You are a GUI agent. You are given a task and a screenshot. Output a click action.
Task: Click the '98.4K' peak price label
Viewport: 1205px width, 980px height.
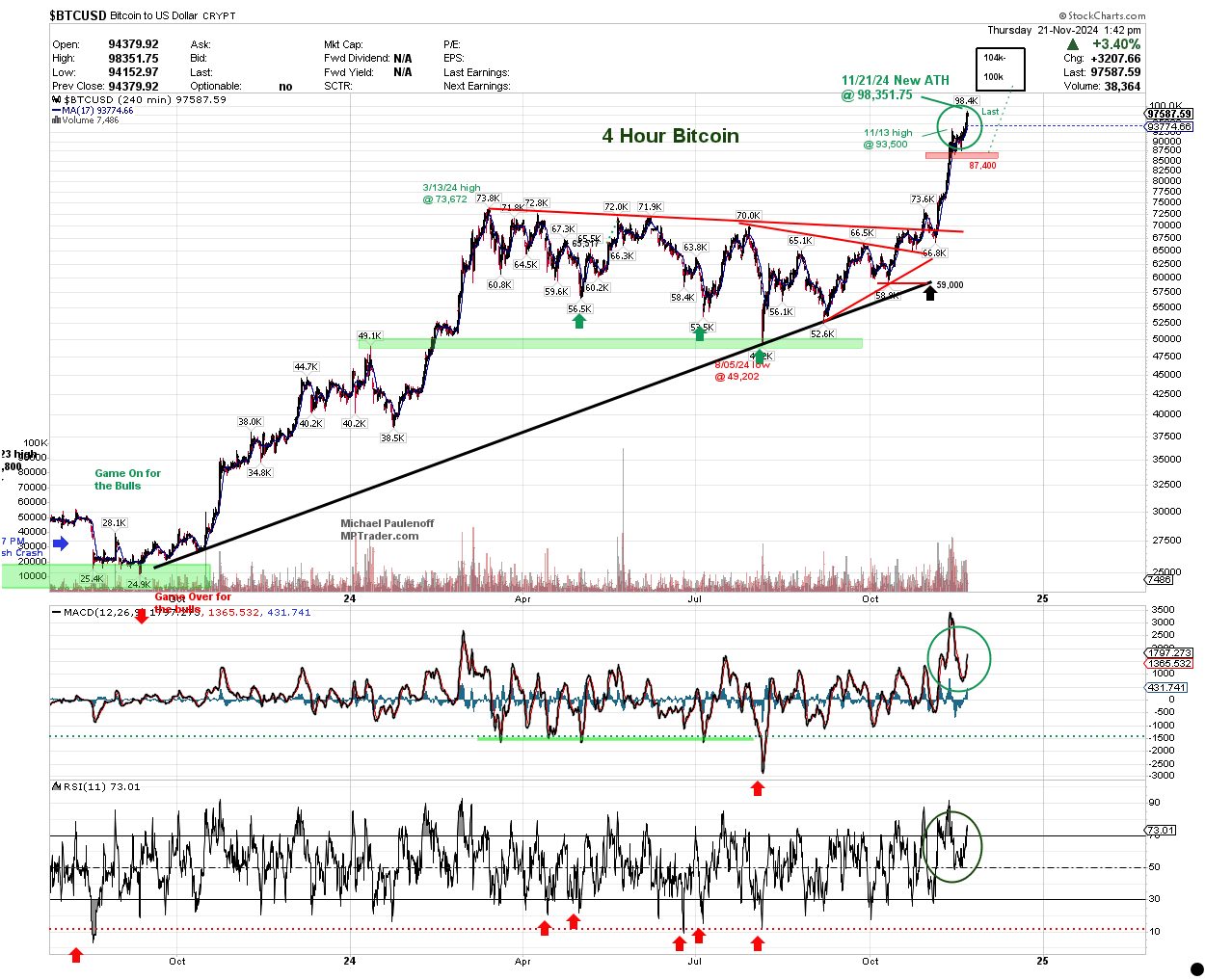(x=966, y=101)
